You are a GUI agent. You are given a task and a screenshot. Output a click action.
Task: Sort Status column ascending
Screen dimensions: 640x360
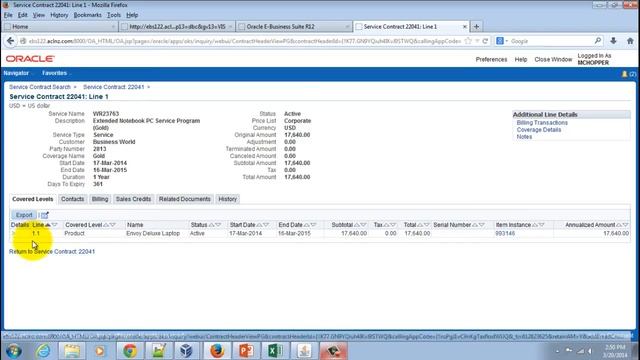point(211,225)
